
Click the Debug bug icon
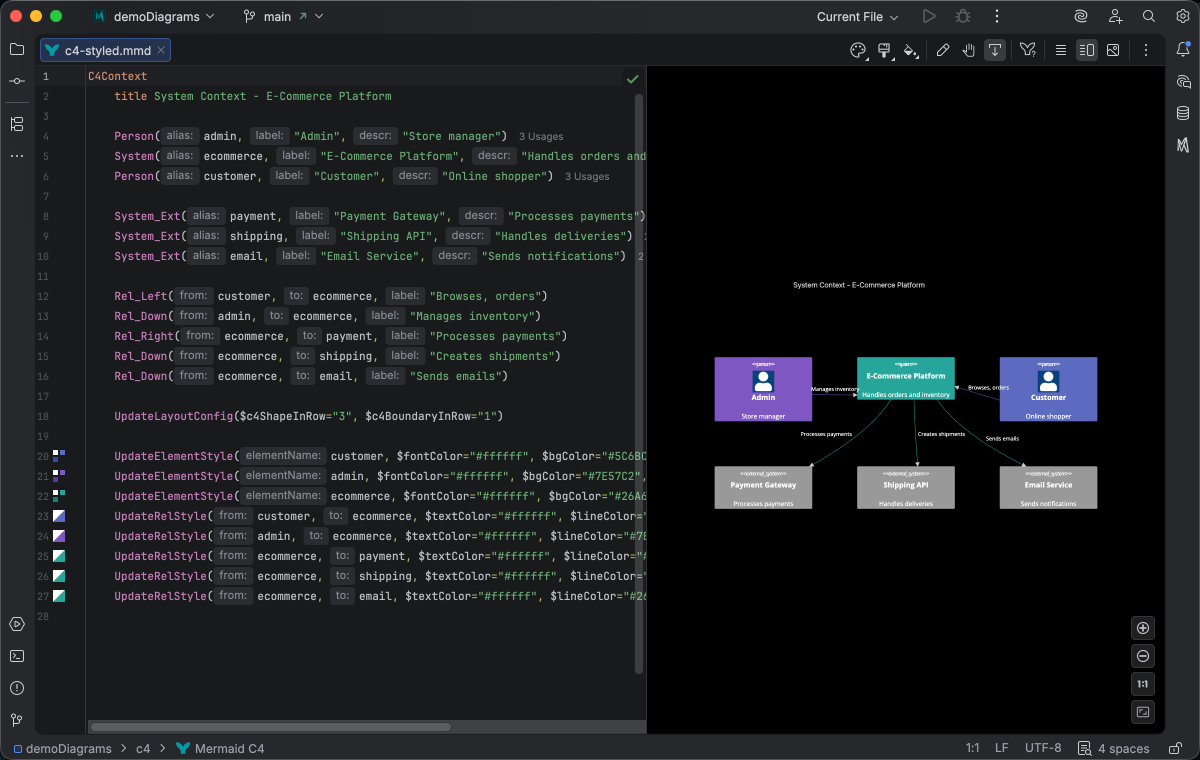pos(963,16)
